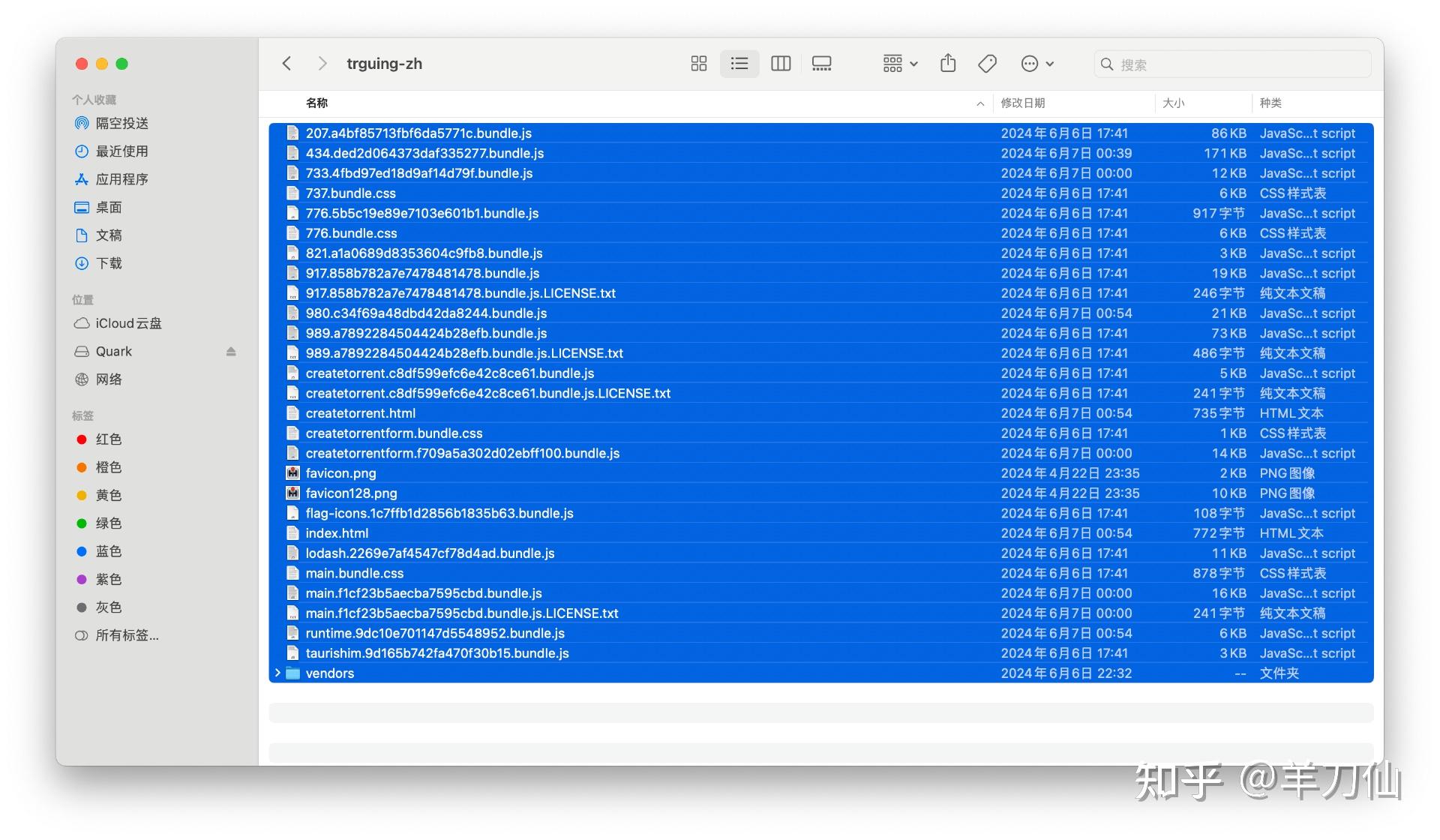Open 所有标签 at sidebar bottom

126,635
